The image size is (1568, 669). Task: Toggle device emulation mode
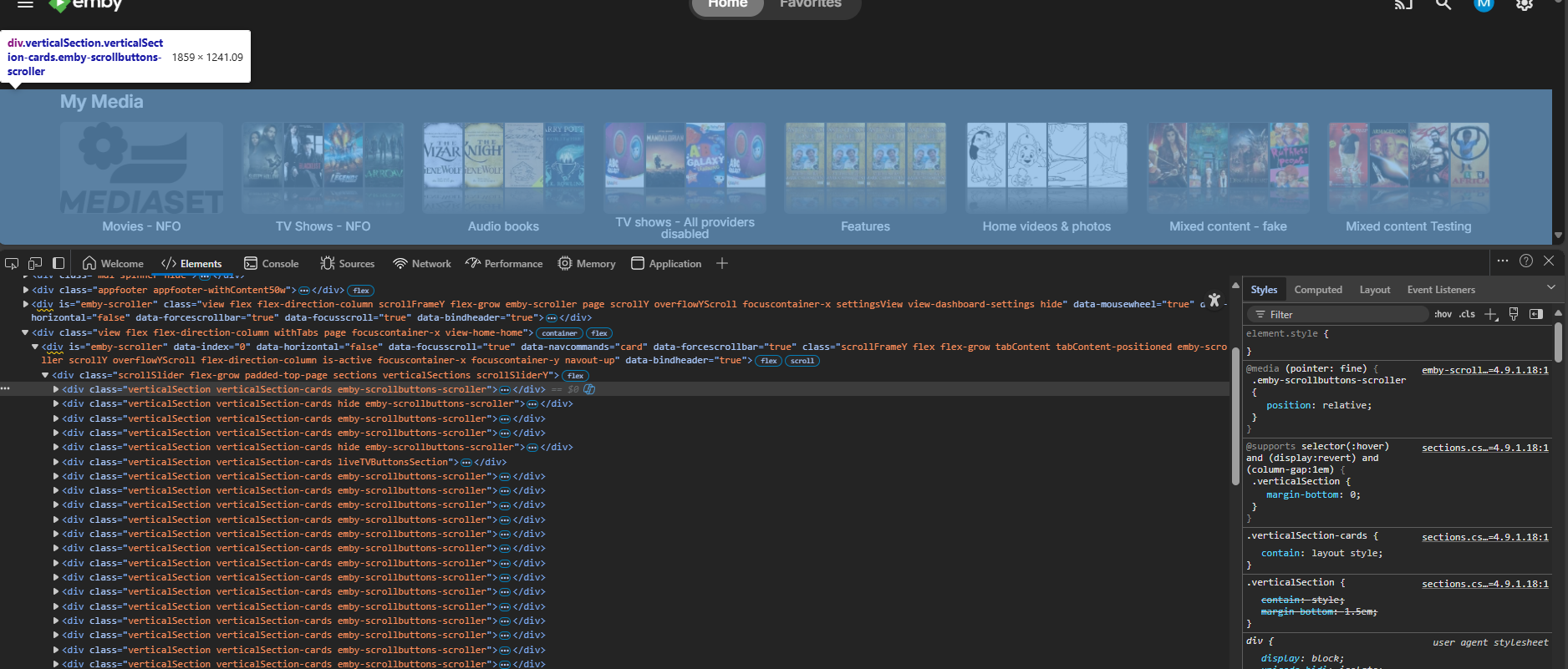click(35, 263)
